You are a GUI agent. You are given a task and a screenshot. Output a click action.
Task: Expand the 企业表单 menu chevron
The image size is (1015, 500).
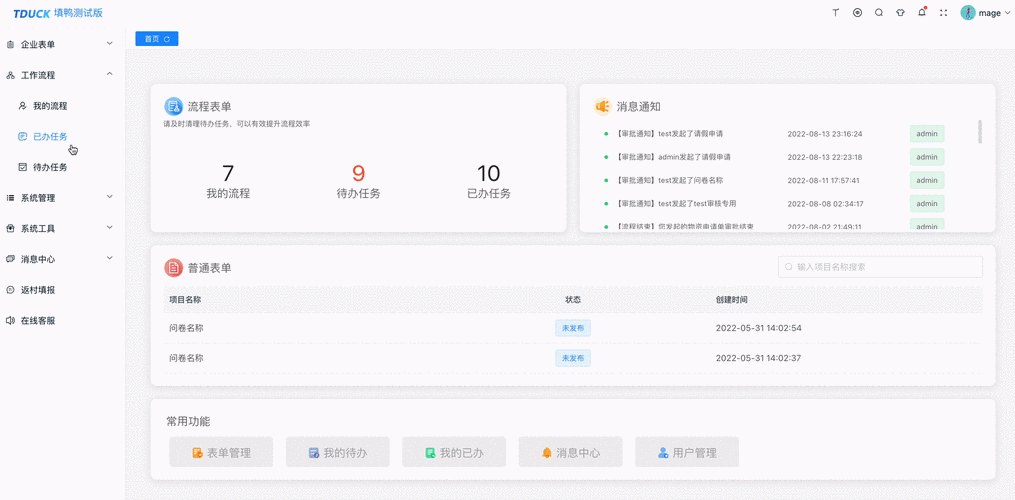(109, 44)
